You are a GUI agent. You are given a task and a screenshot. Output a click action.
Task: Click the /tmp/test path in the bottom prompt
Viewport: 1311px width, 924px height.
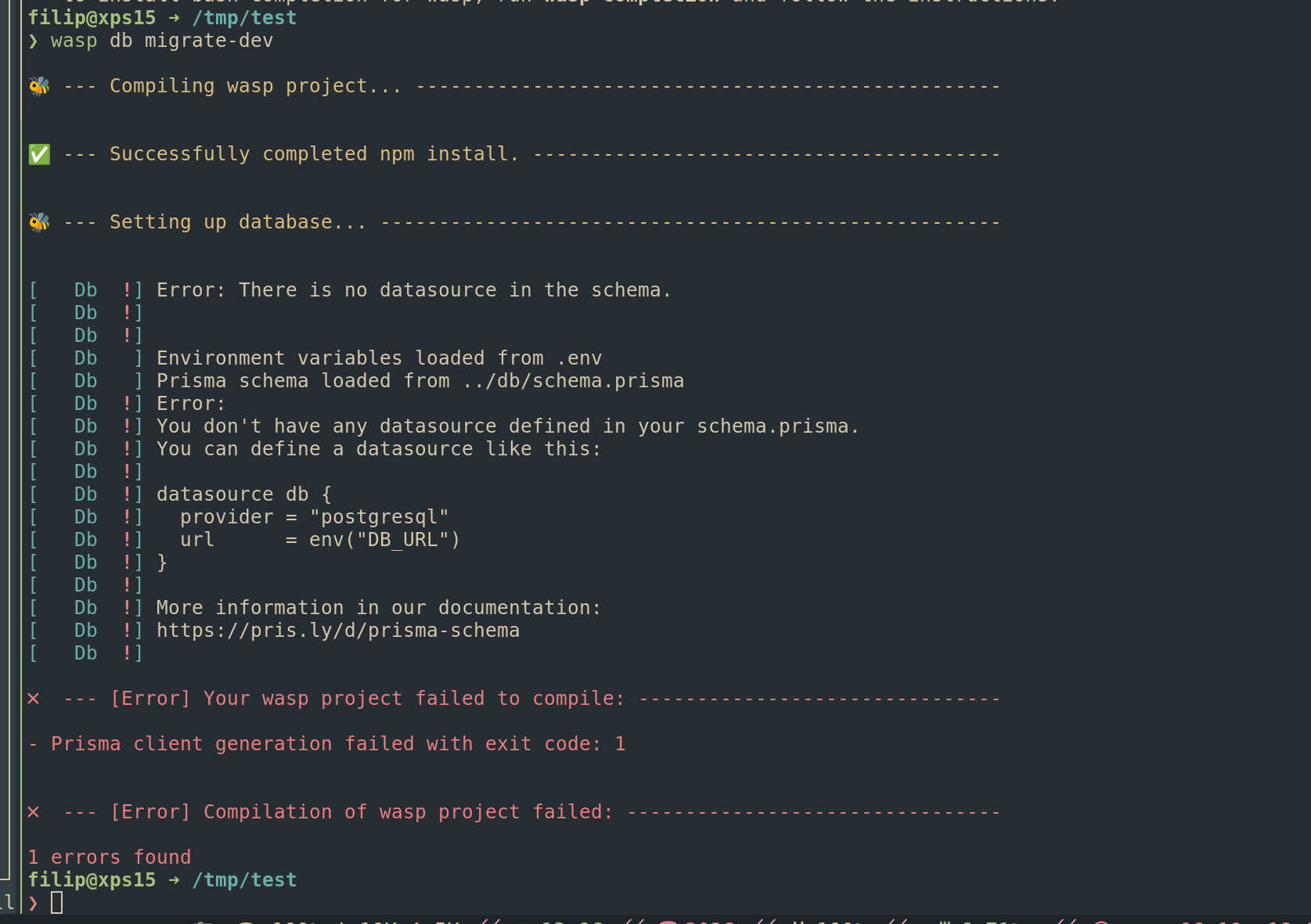coord(244,880)
